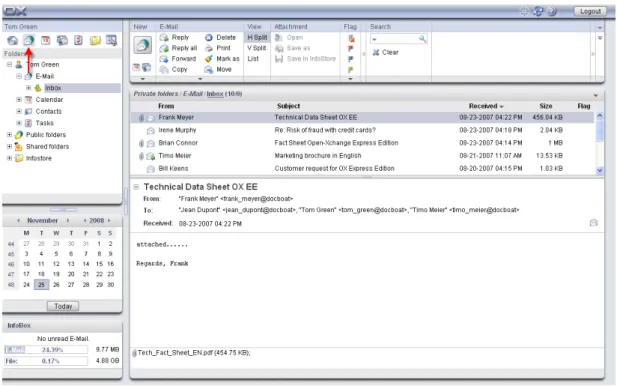Image resolution: width=617 pixels, height=386 pixels.
Task: Expand the Shared folders node
Action: (x=9, y=146)
